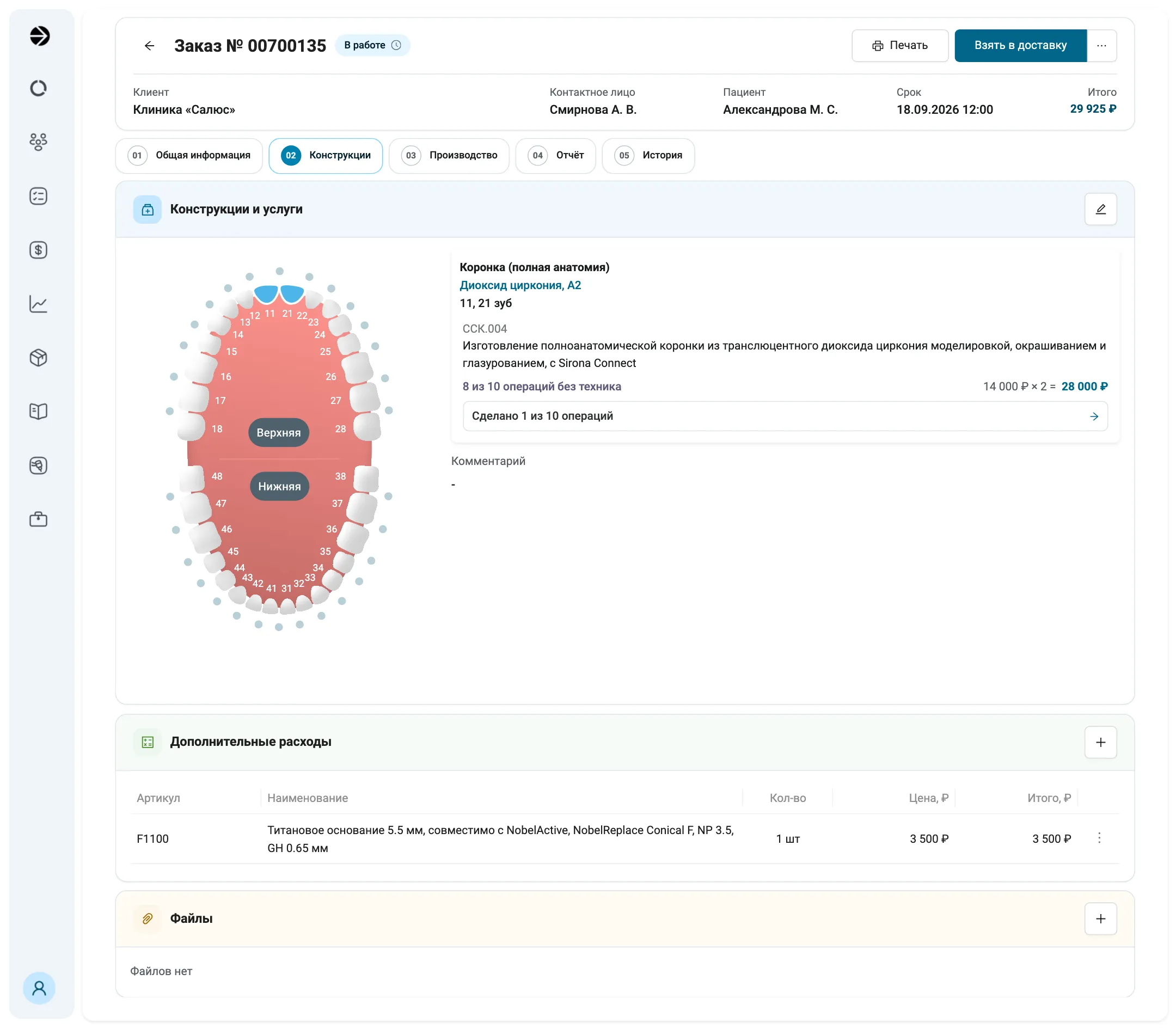Viewport: 1176px width, 1029px height.
Task: Select the lower jaw «Нижняя» toggle
Action: [279, 486]
